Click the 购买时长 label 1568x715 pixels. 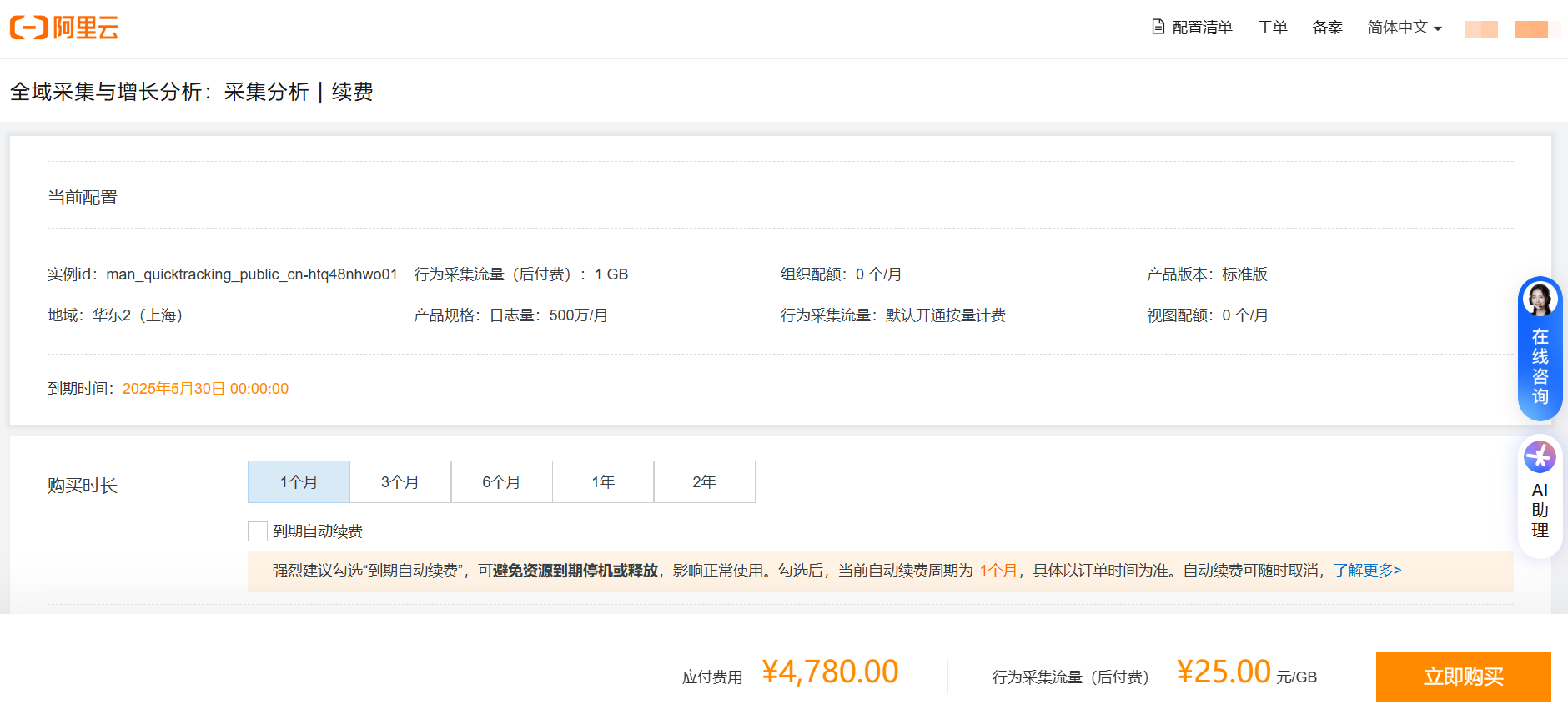[x=83, y=486]
